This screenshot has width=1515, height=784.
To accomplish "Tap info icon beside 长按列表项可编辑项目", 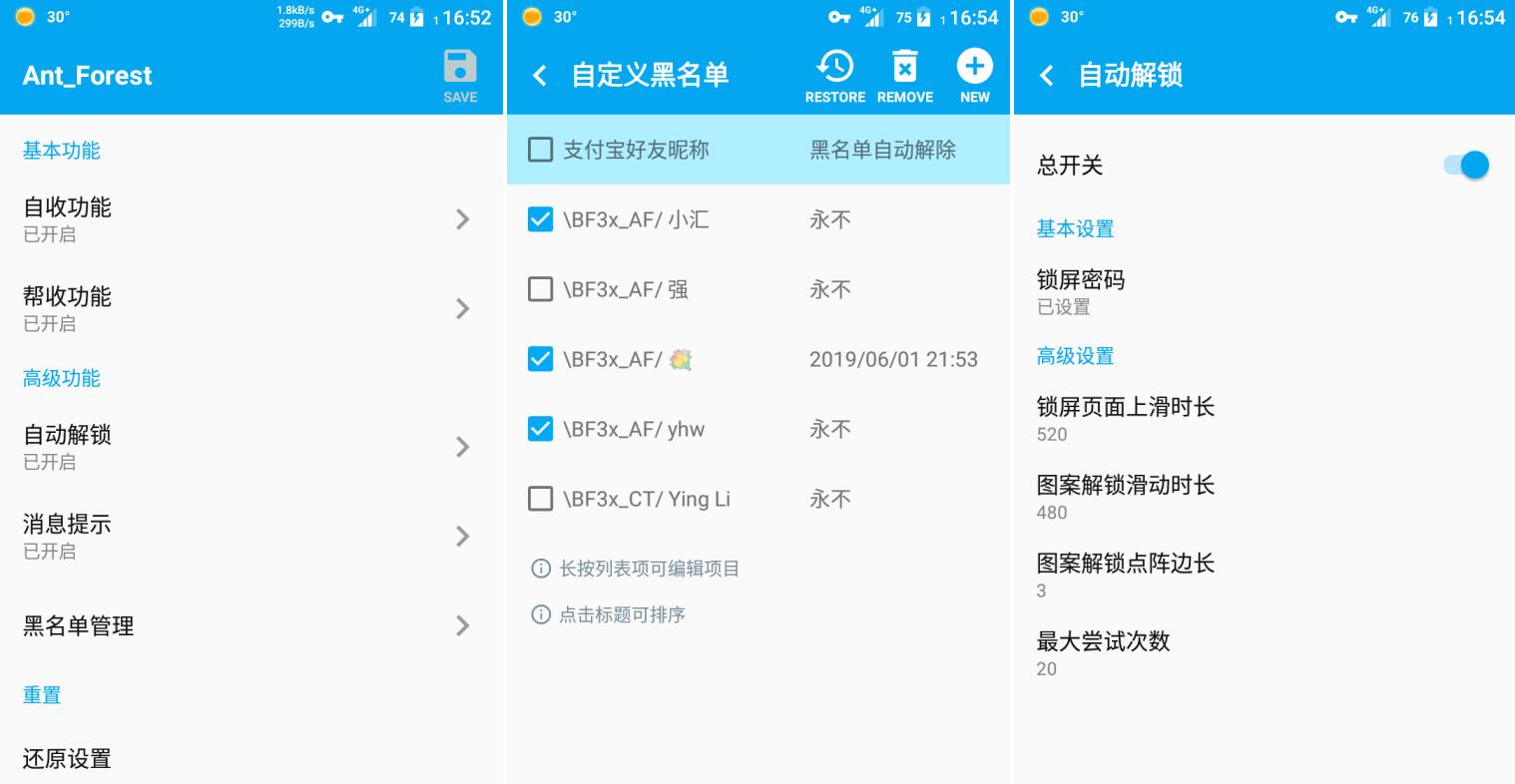I will 541,569.
